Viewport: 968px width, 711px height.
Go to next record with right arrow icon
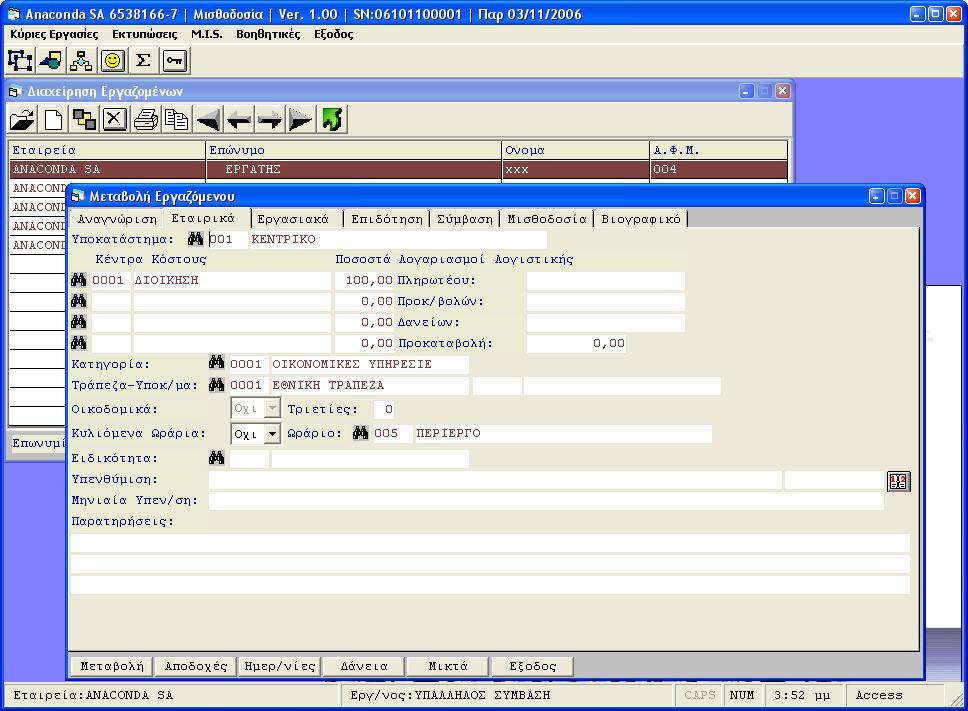[269, 120]
